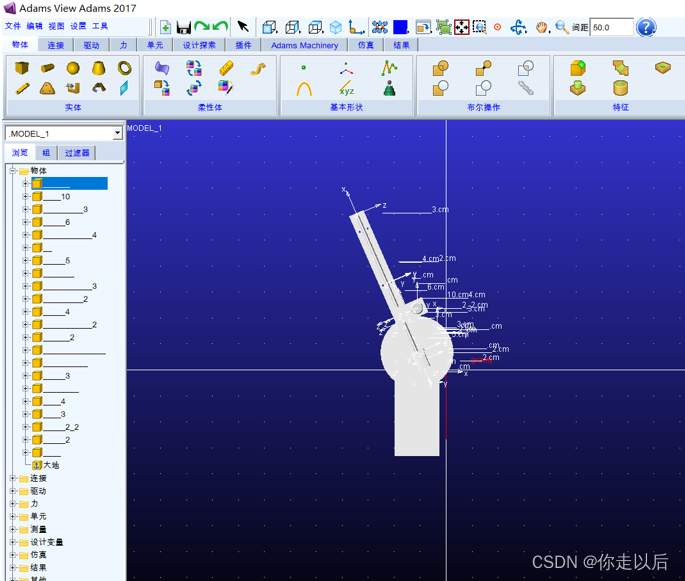Viewport: 685px width, 581px height.
Task: Apply the chamfer feature tool
Action: pyautogui.click(x=620, y=68)
